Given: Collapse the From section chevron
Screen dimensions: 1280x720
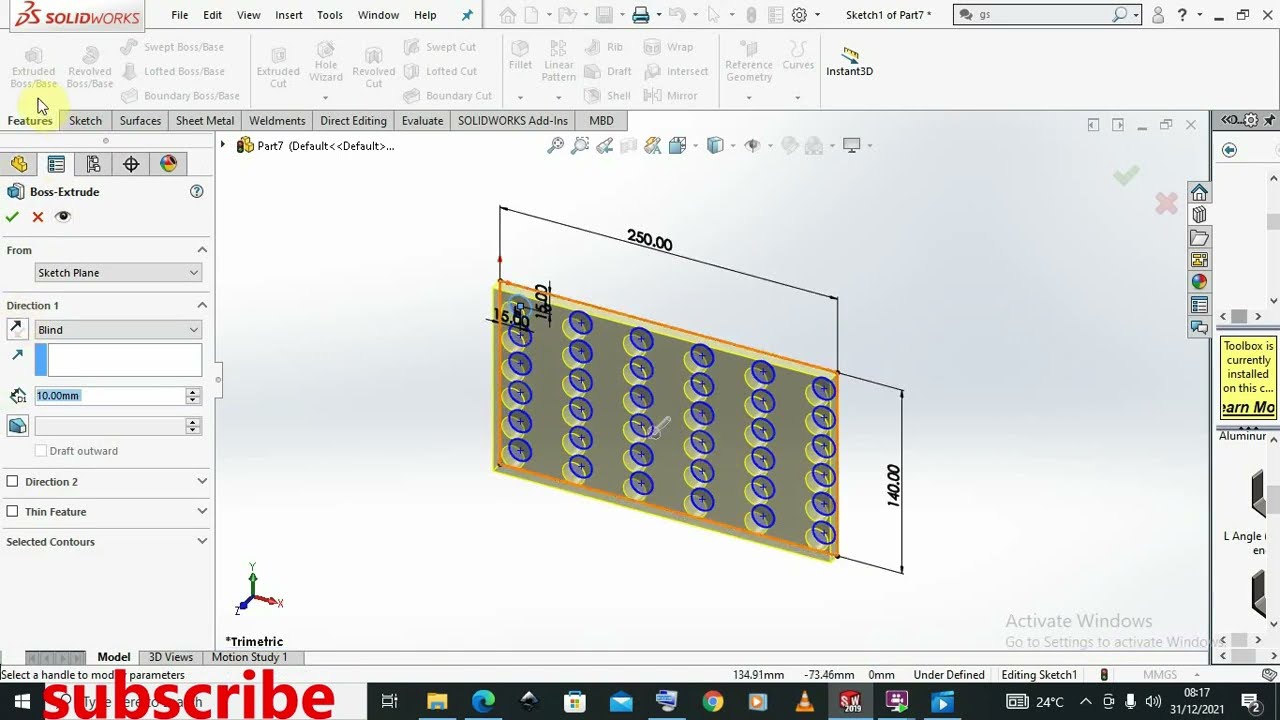Looking at the screenshot, I should (202, 250).
